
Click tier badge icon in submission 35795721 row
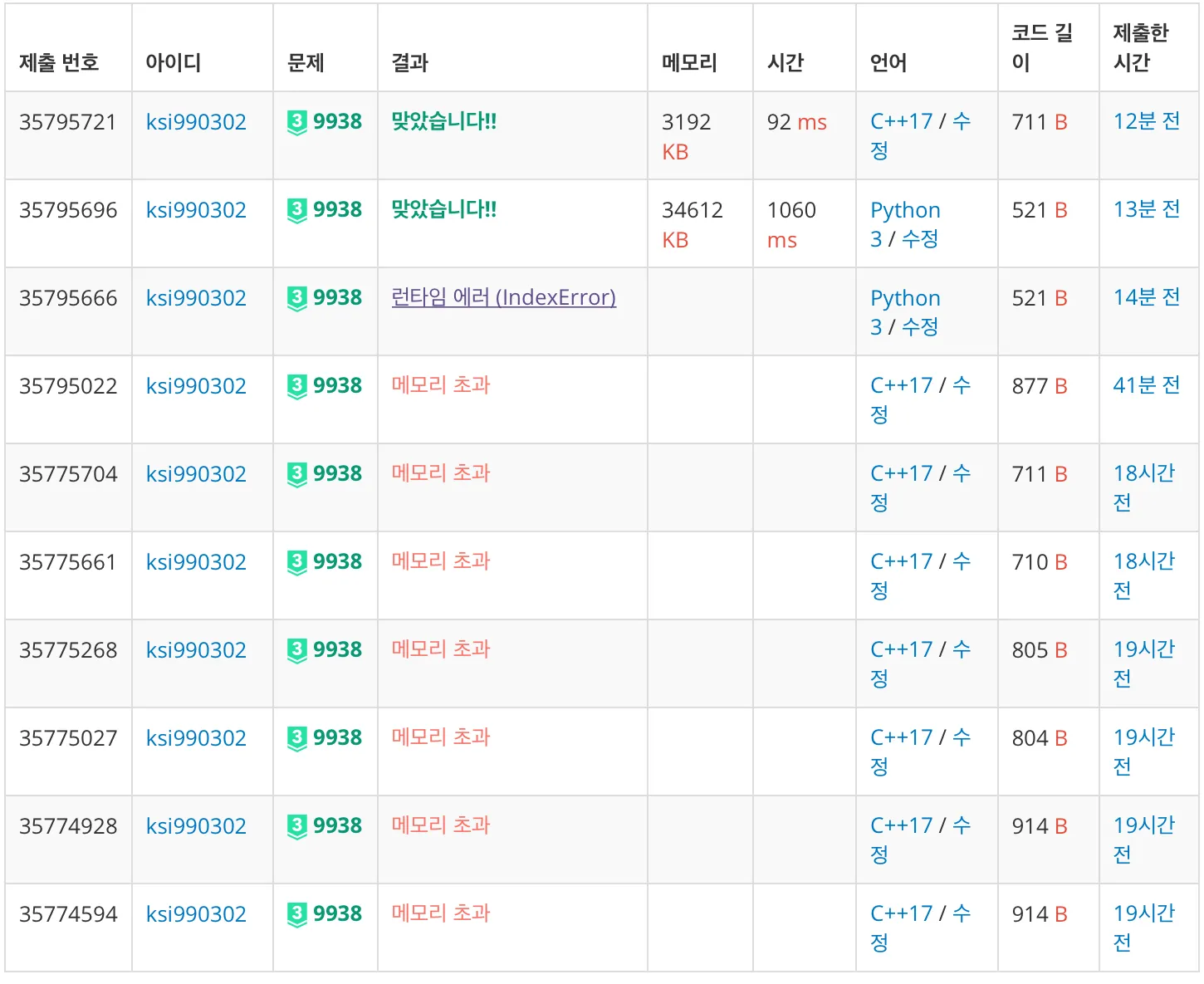coord(297,123)
